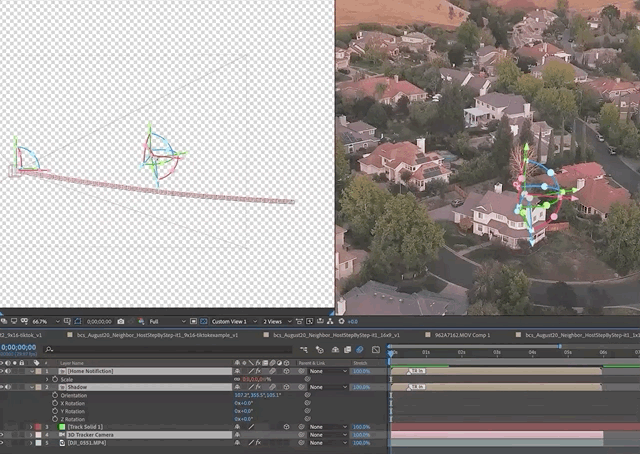
Task: Click the Scale property stopwatch
Action: click(55, 379)
